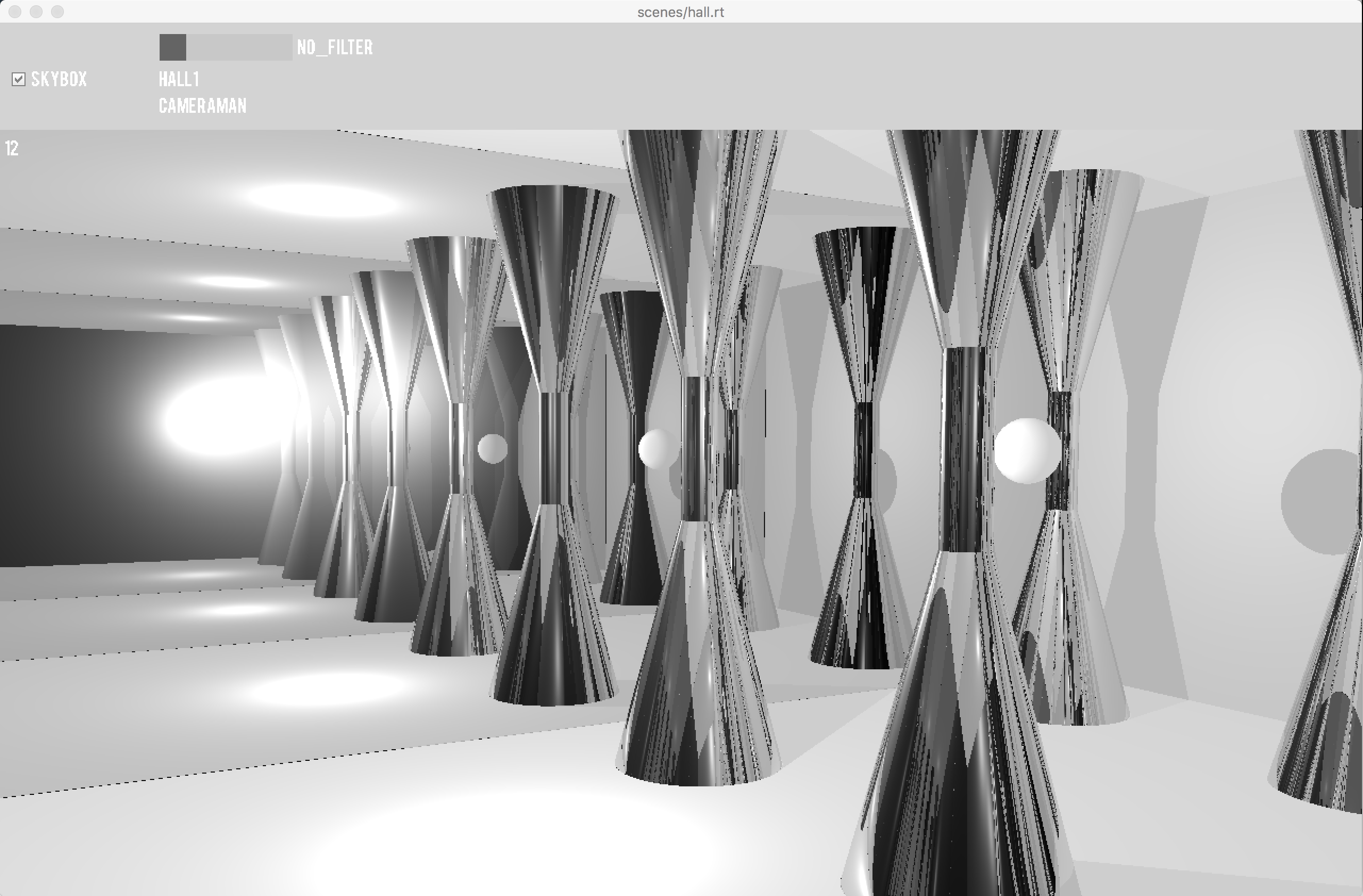Click the SKYBOX text label
The height and width of the screenshot is (896, 1363).
[59, 79]
